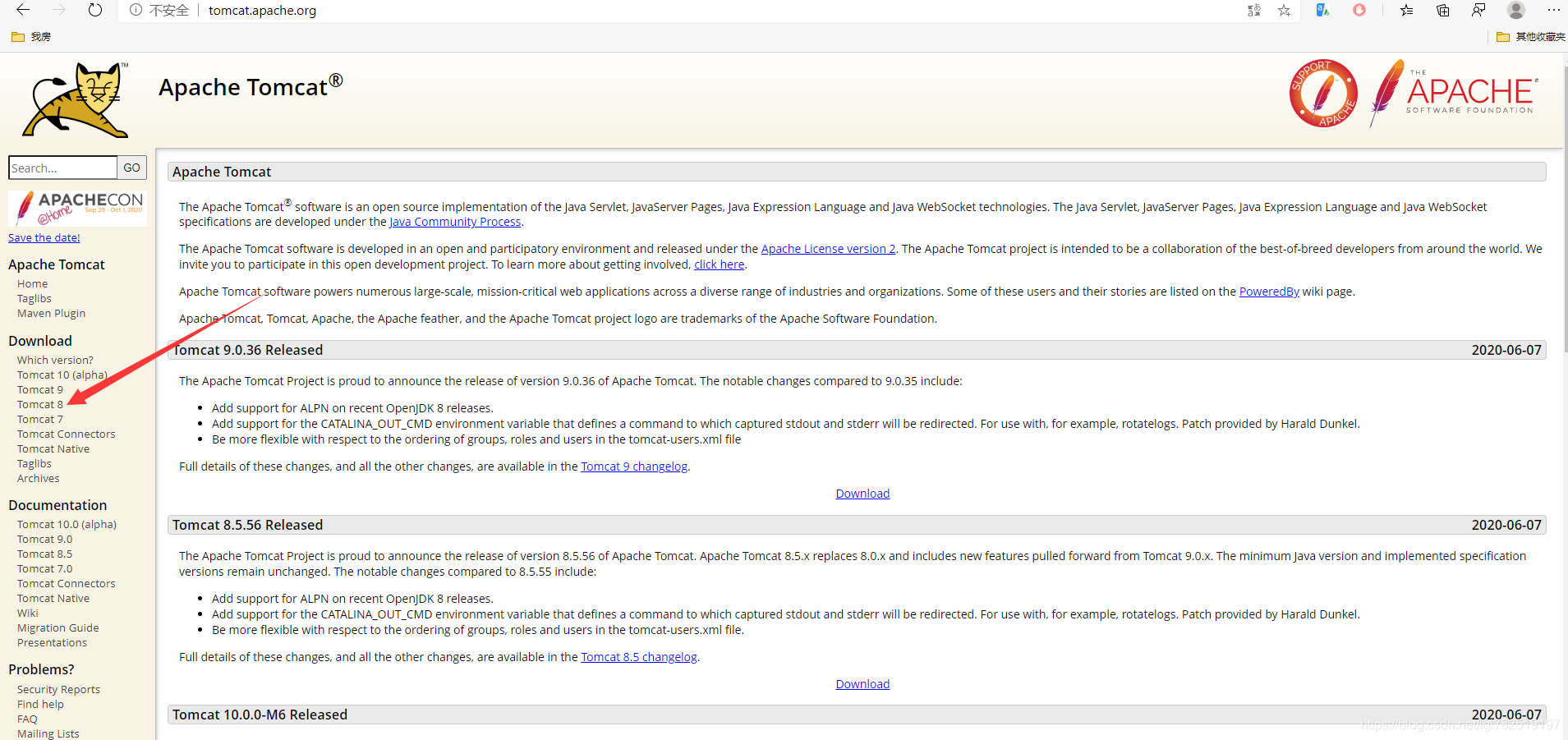The height and width of the screenshot is (740, 1568).
Task: Open Apache License version 2 link
Action: 828,249
